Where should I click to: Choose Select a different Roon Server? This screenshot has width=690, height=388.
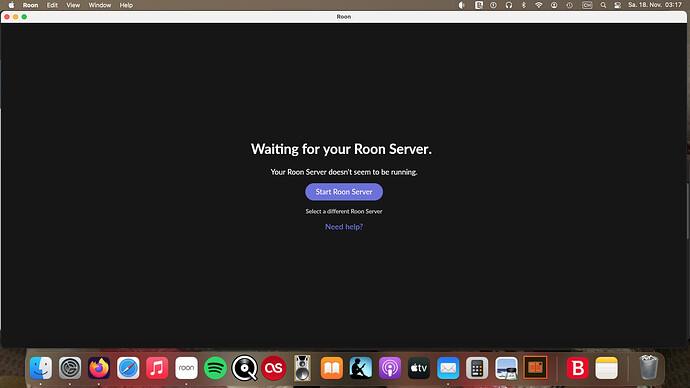(x=344, y=212)
